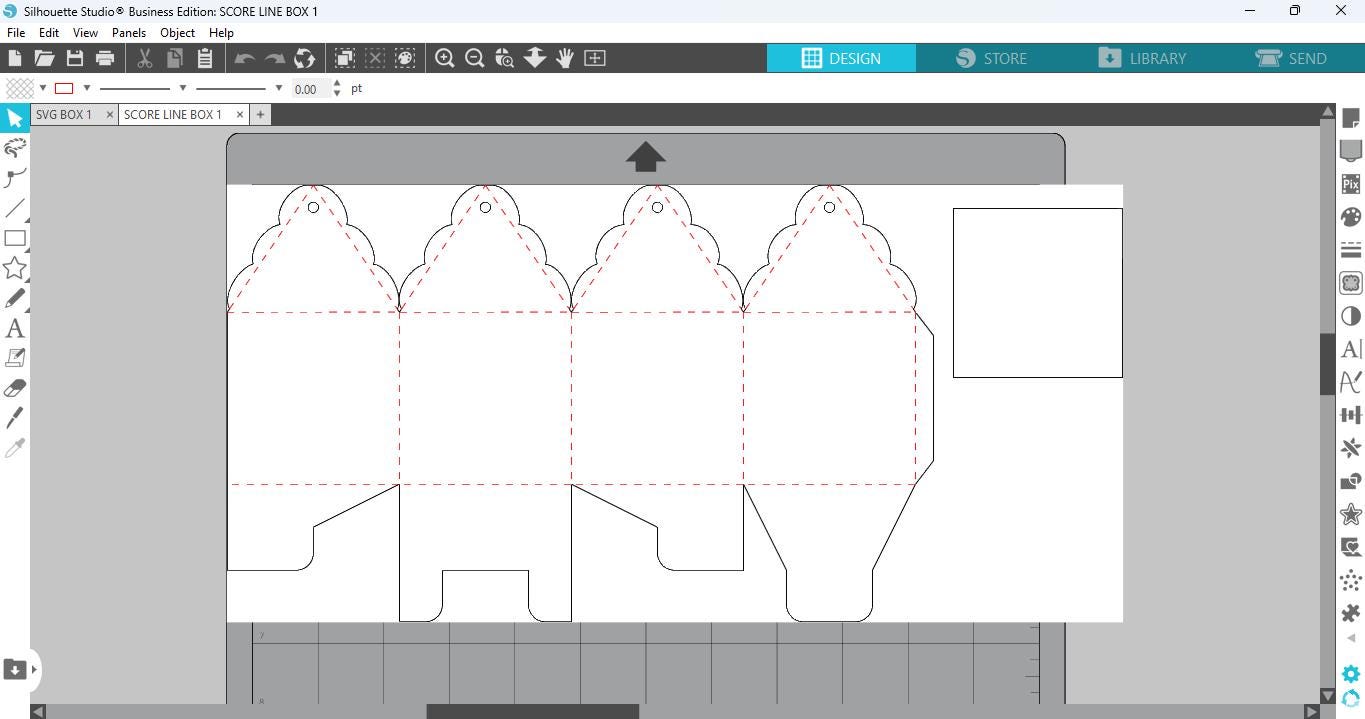Click the line thickness input field

(310, 89)
